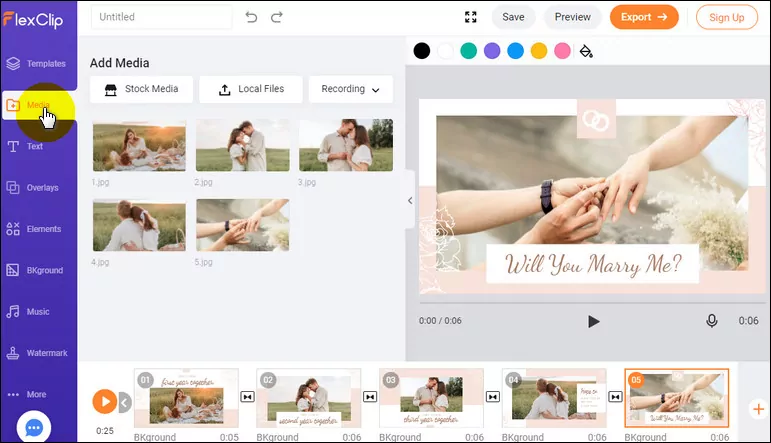The width and height of the screenshot is (771, 443).
Task: Collapse timeline with left arrow handle
Action: [x=124, y=403]
